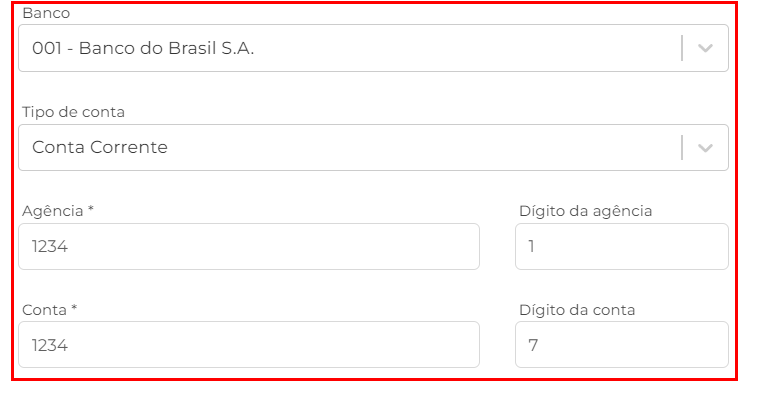Screen dimensions: 763x394
Task: Expand the Banco dropdown chevron arrow
Action: coord(705,48)
